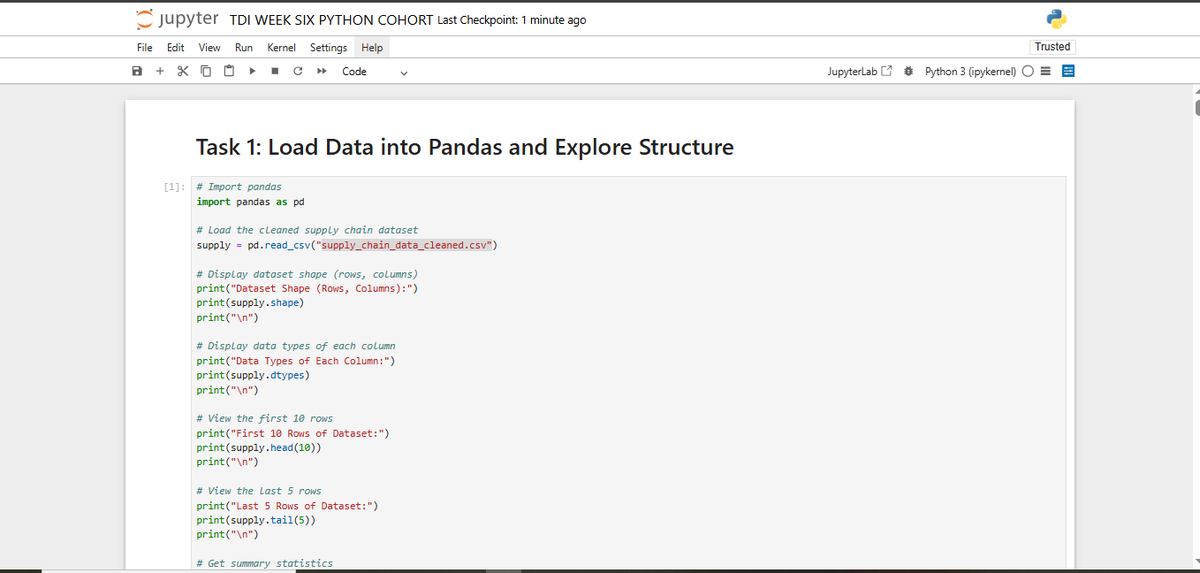Open the File menu

coord(145,47)
